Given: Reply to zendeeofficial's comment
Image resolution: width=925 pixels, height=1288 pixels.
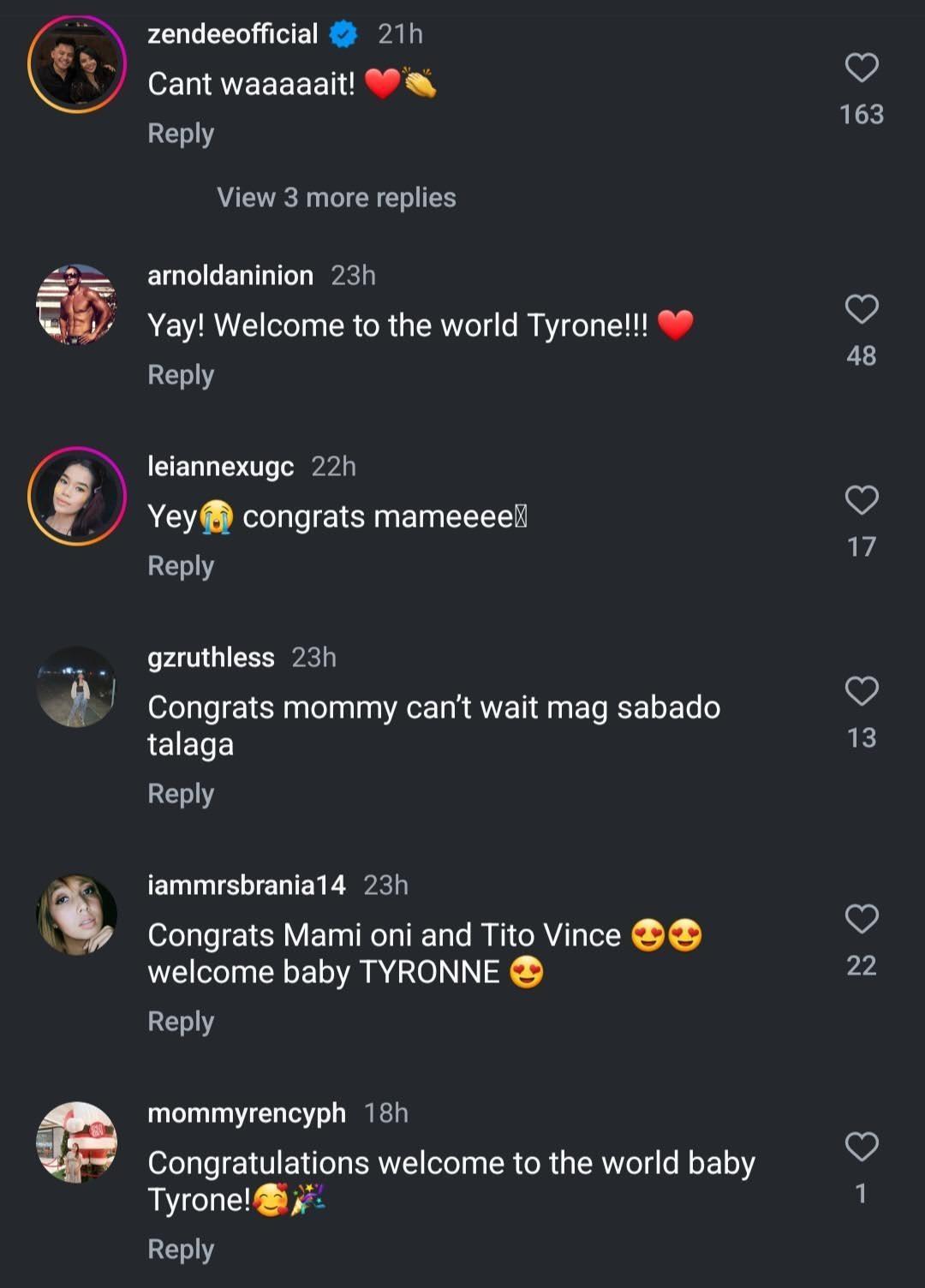Looking at the screenshot, I should (181, 134).
